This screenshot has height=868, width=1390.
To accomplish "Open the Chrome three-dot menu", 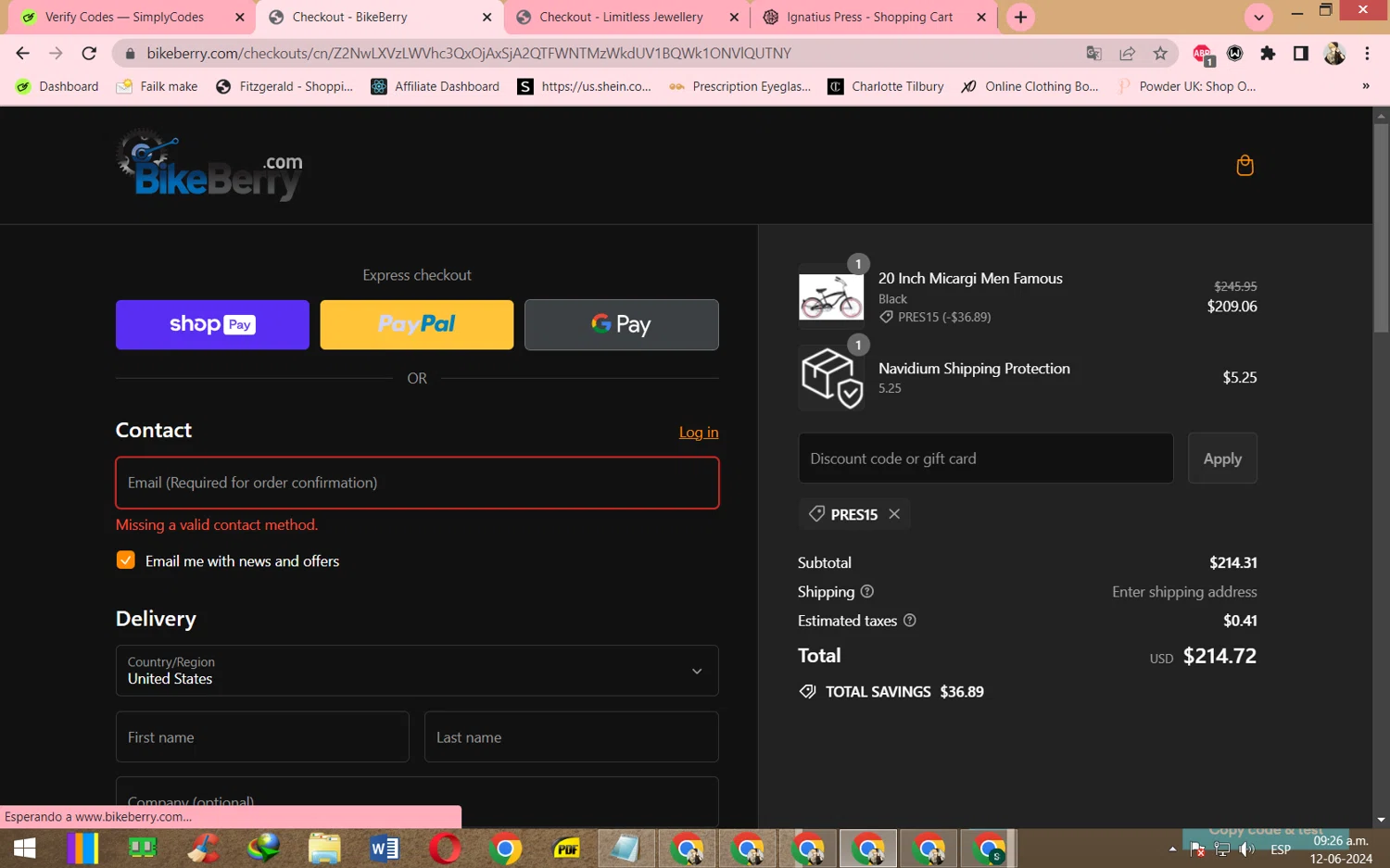I will point(1367,54).
